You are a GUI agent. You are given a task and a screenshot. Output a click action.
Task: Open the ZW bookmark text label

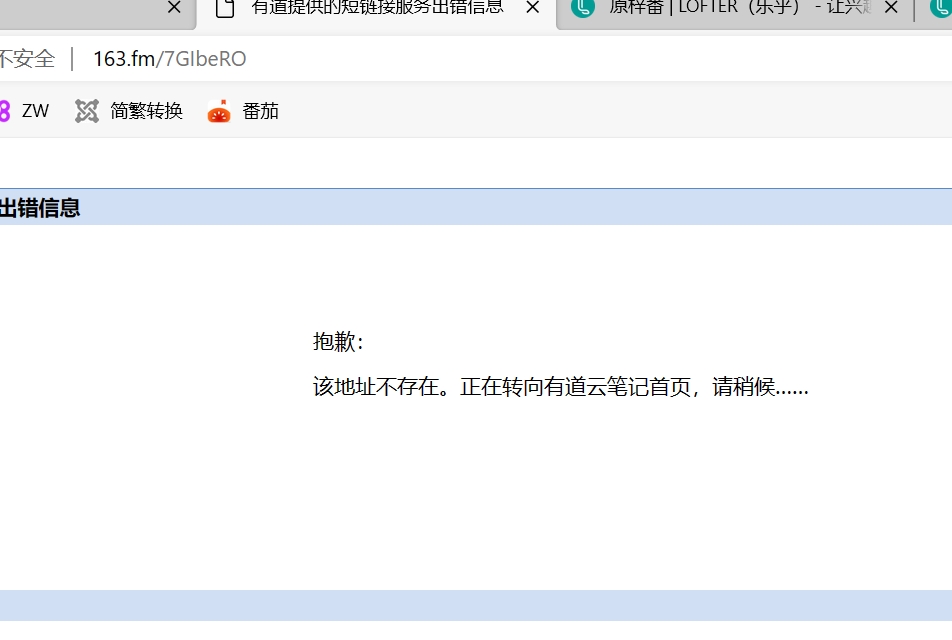coord(36,111)
